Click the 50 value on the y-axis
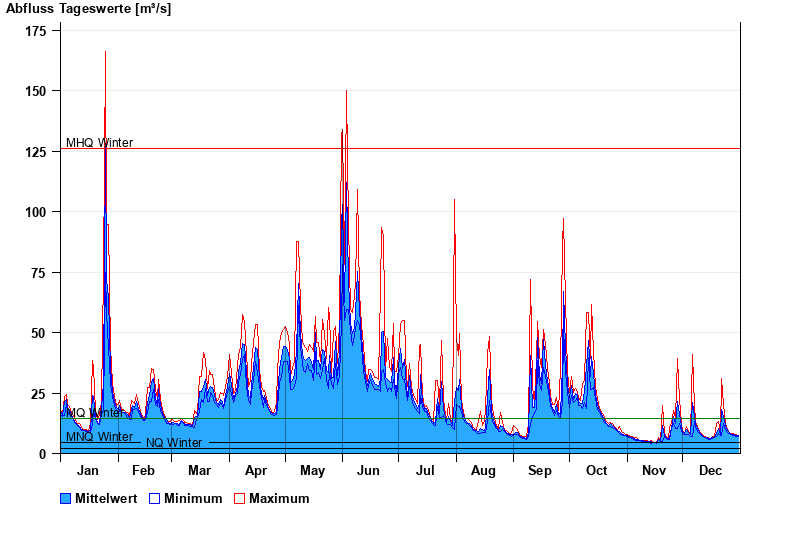 coord(40,333)
